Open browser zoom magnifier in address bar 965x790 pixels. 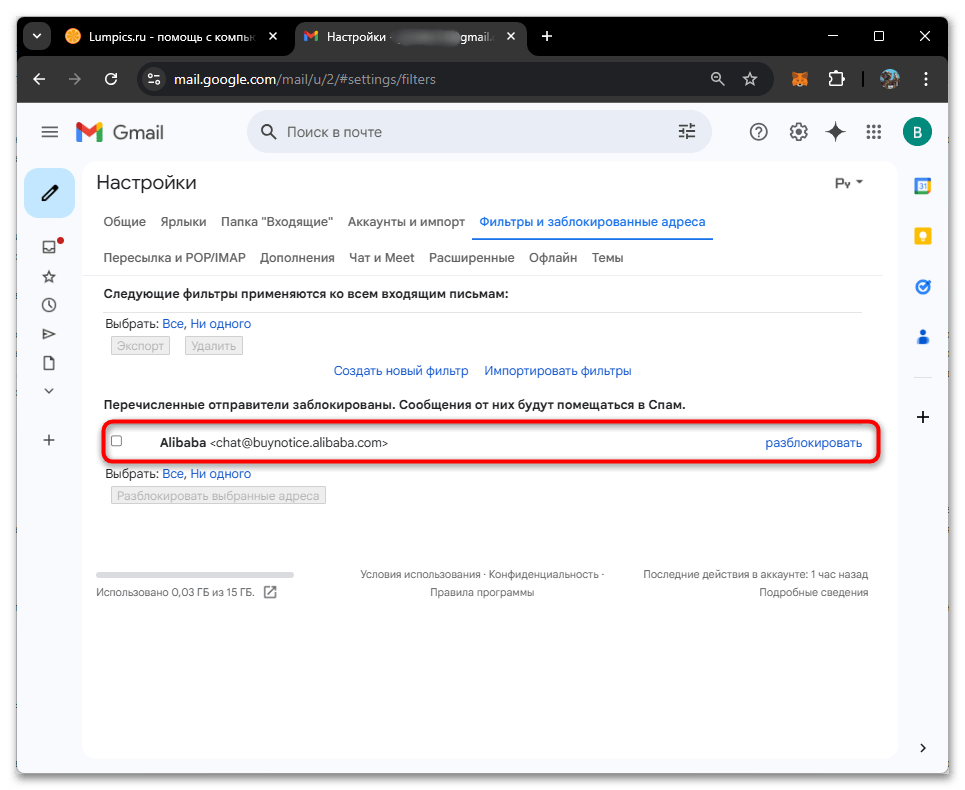coord(718,79)
